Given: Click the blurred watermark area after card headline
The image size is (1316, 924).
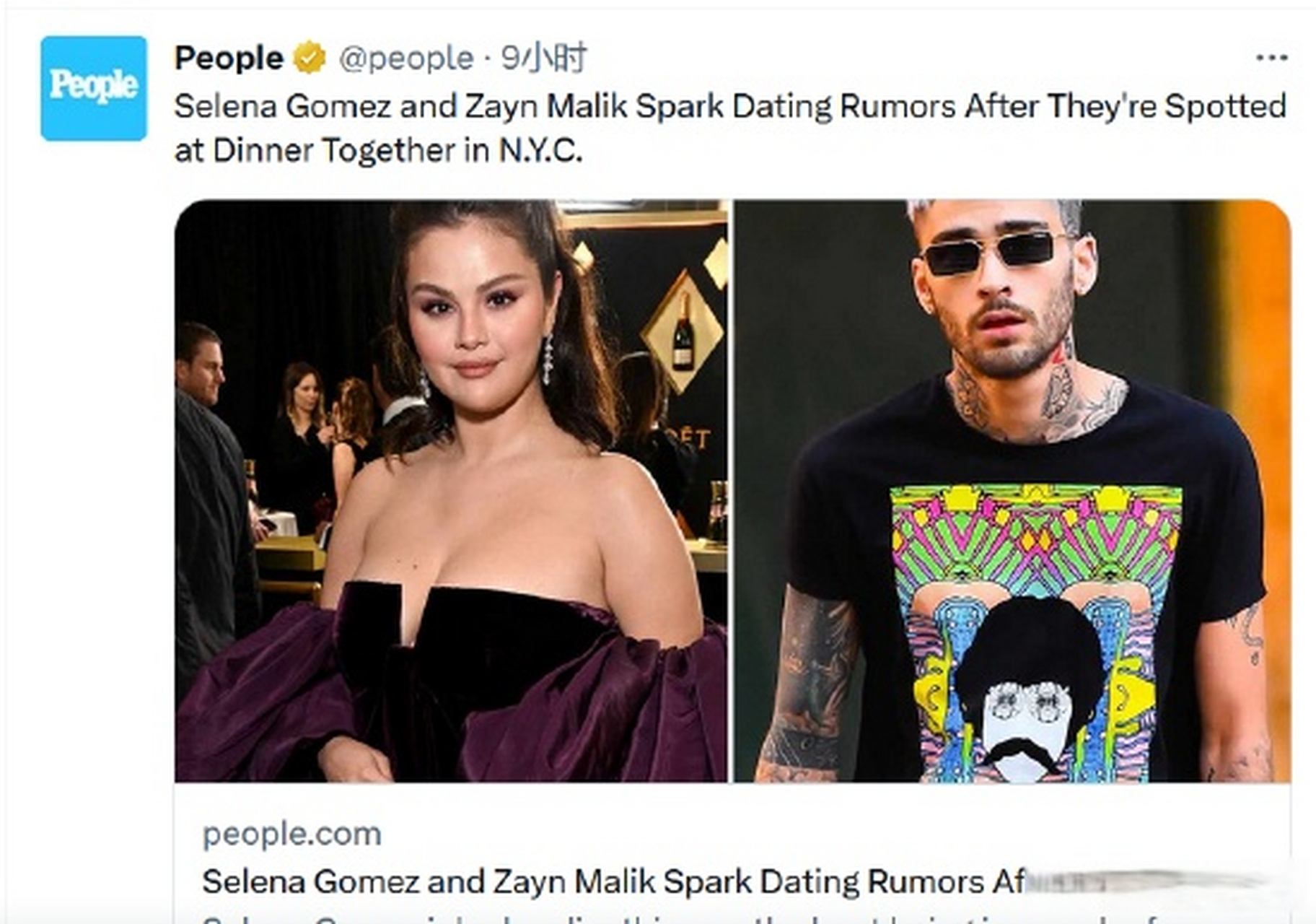Looking at the screenshot, I should [1147, 881].
